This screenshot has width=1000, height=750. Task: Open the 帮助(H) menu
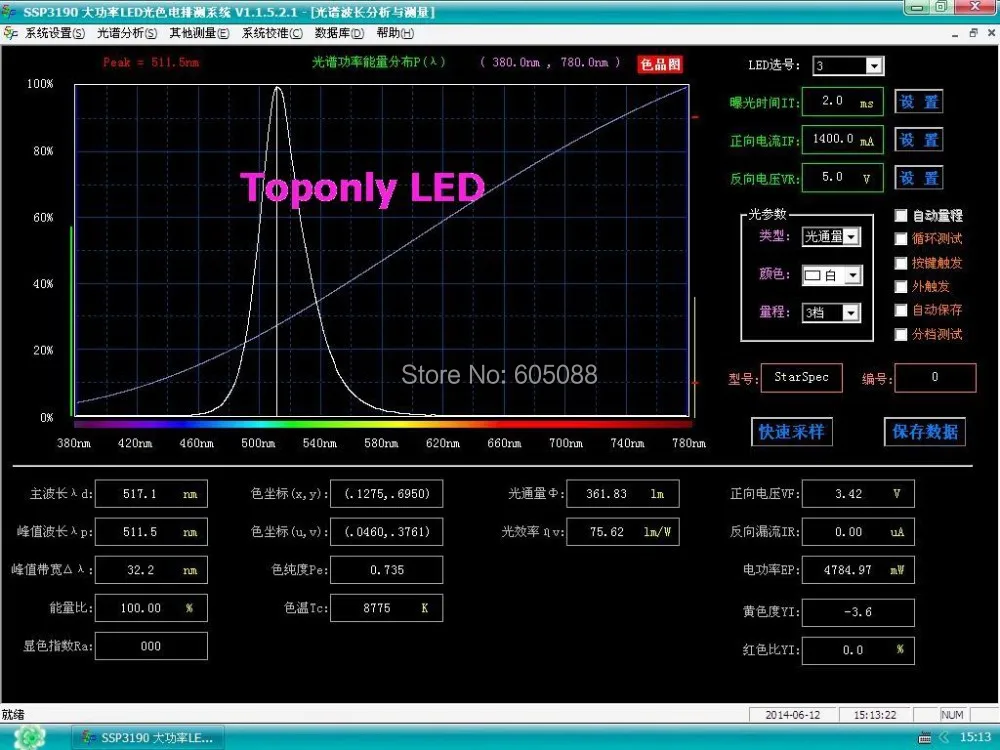click(x=395, y=33)
